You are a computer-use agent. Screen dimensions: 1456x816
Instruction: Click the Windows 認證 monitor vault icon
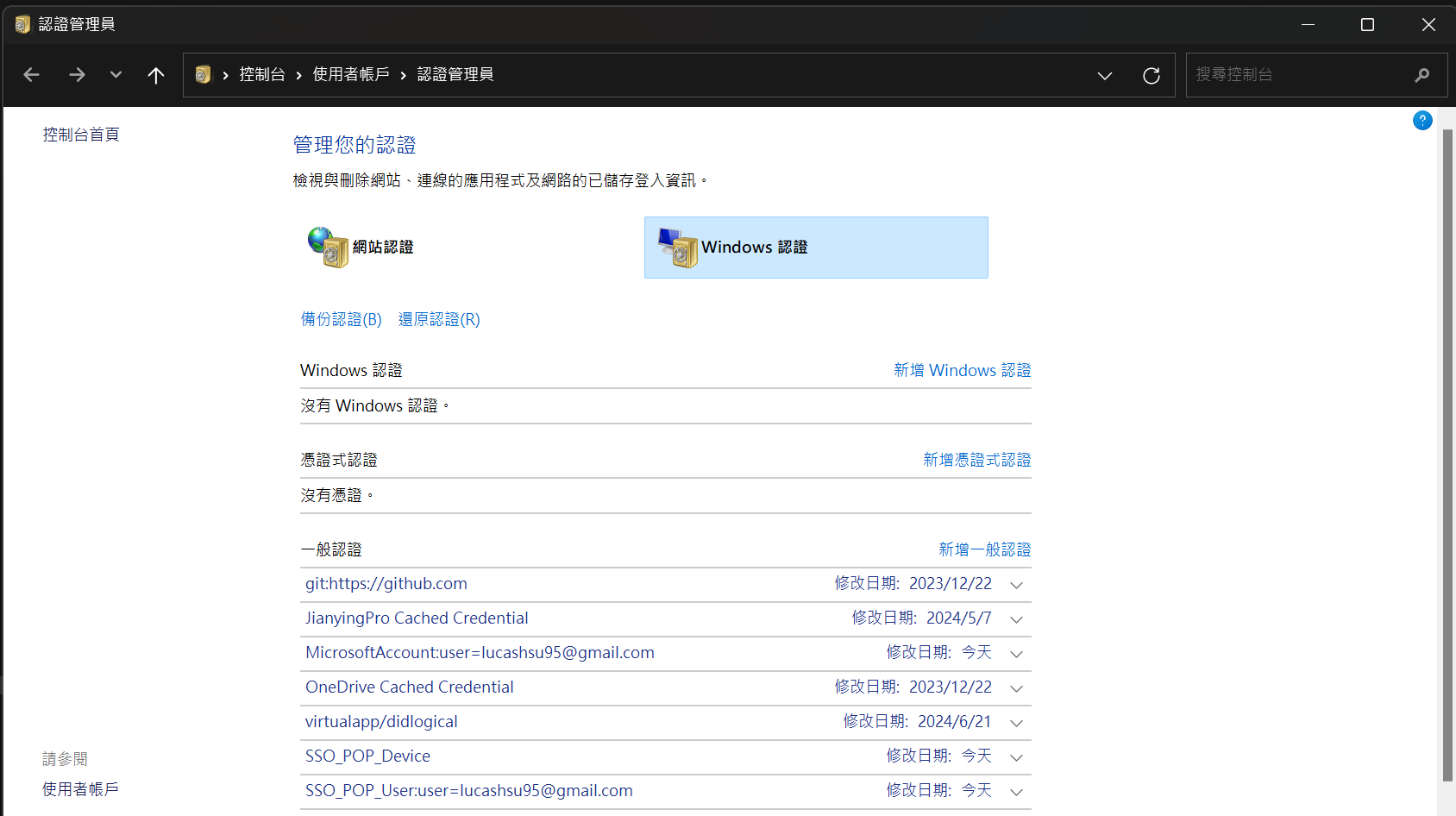678,248
